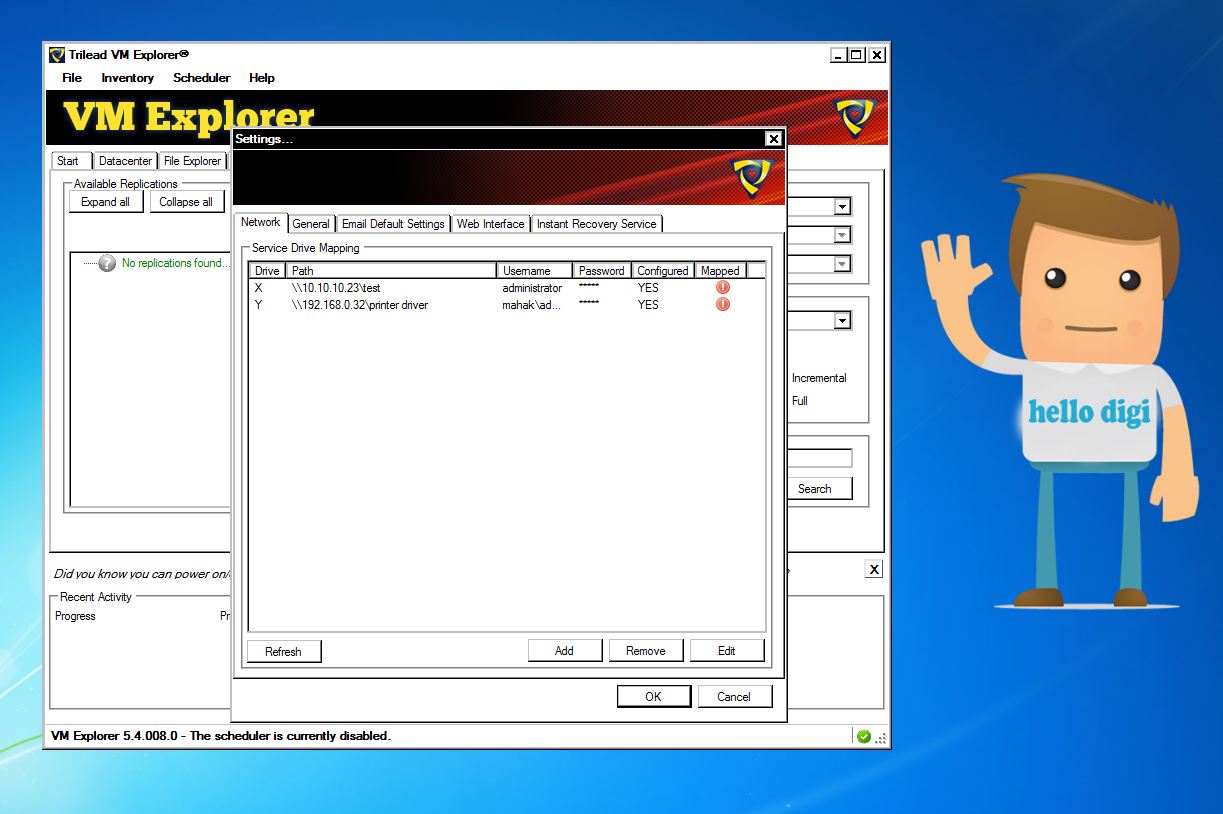This screenshot has width=1223, height=814.
Task: Select the File Explorer tab in main window
Action: [192, 161]
